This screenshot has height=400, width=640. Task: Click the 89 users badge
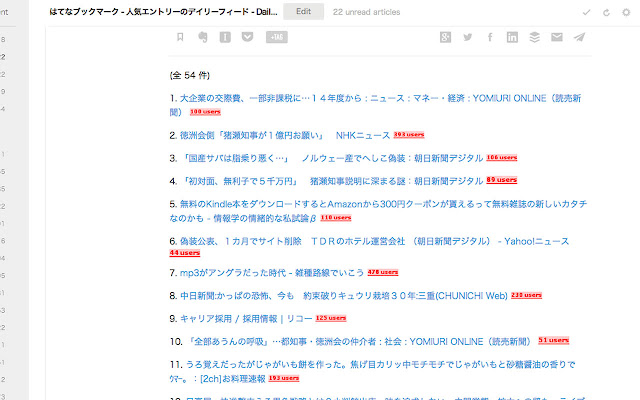502,180
